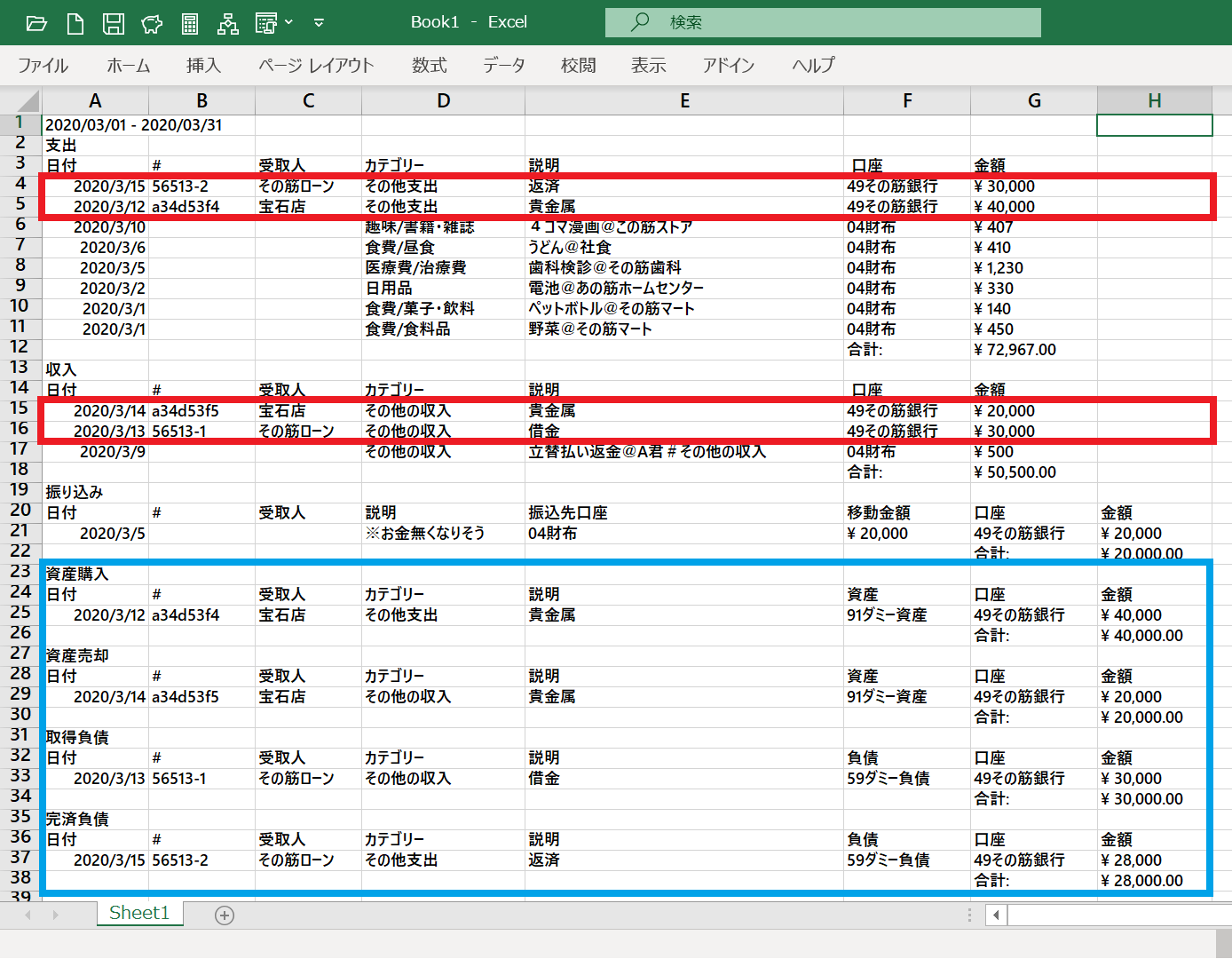Viewport: 1232px width, 959px height.
Task: Click the Save floppy disk icon
Action: (114, 23)
